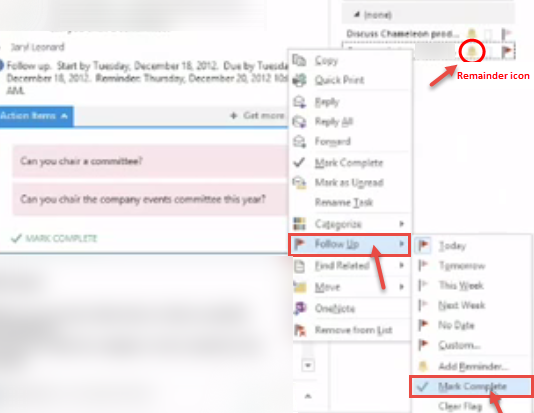Click the Forward envelope icon
The image size is (534, 413).
(300, 142)
